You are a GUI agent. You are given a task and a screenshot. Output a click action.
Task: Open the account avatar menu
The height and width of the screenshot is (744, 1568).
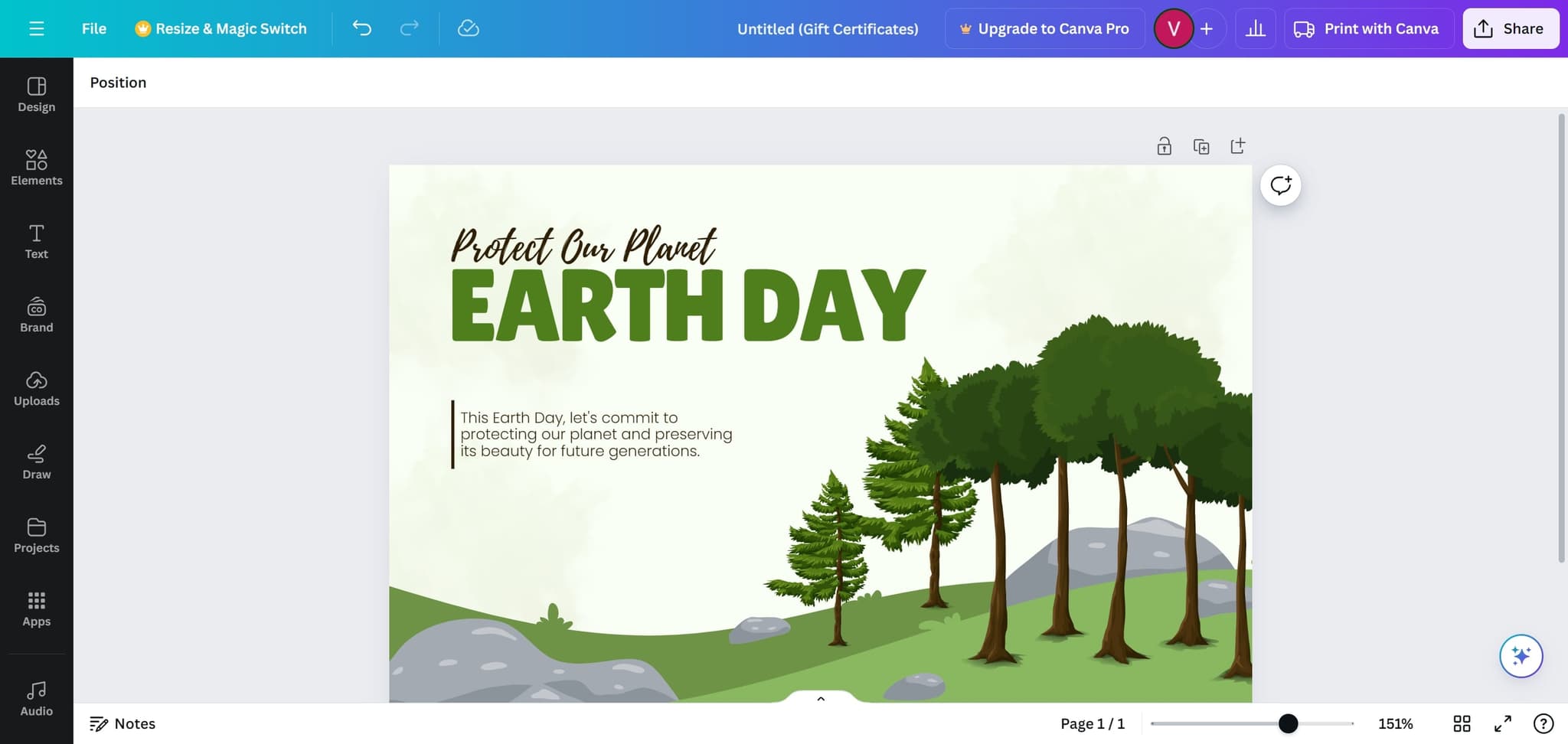point(1172,28)
